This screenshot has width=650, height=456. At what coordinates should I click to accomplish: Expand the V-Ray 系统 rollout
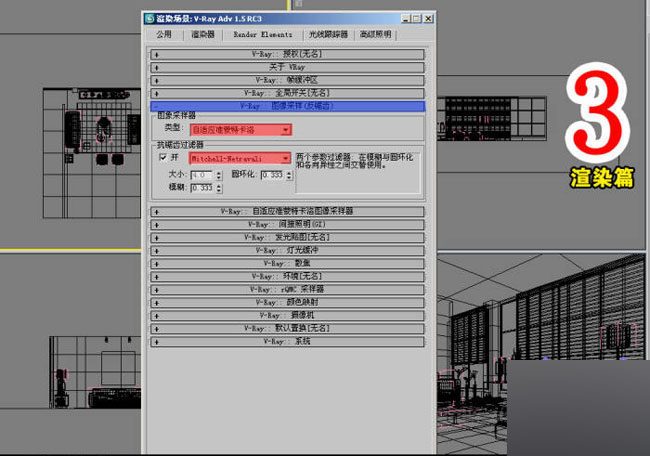(287, 342)
